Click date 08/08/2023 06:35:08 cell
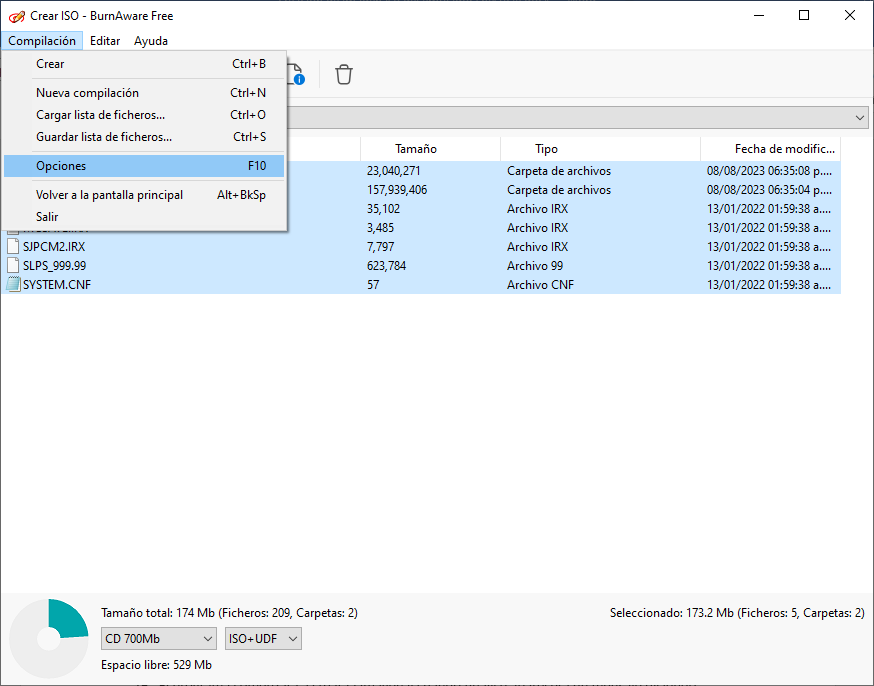The width and height of the screenshot is (874, 686). tap(769, 171)
